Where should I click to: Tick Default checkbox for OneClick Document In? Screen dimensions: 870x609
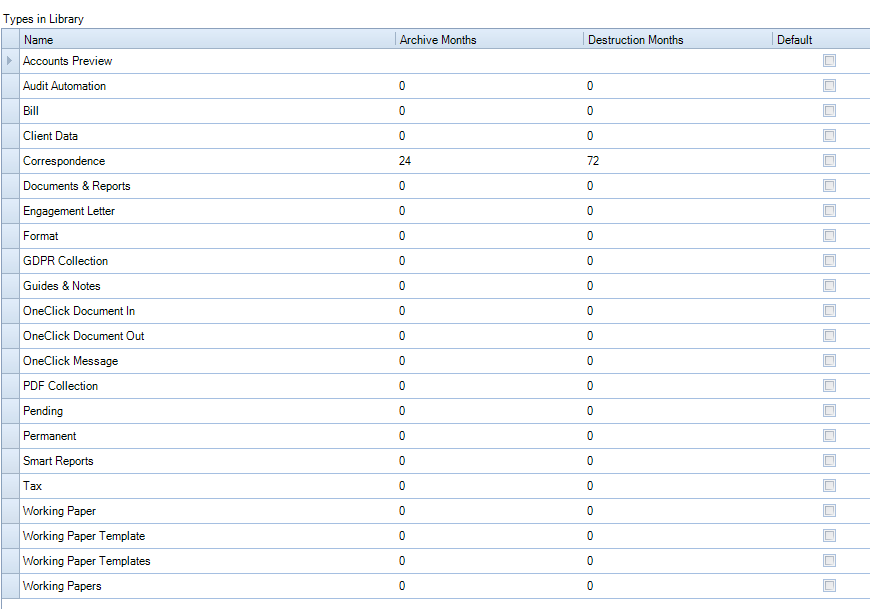click(829, 310)
